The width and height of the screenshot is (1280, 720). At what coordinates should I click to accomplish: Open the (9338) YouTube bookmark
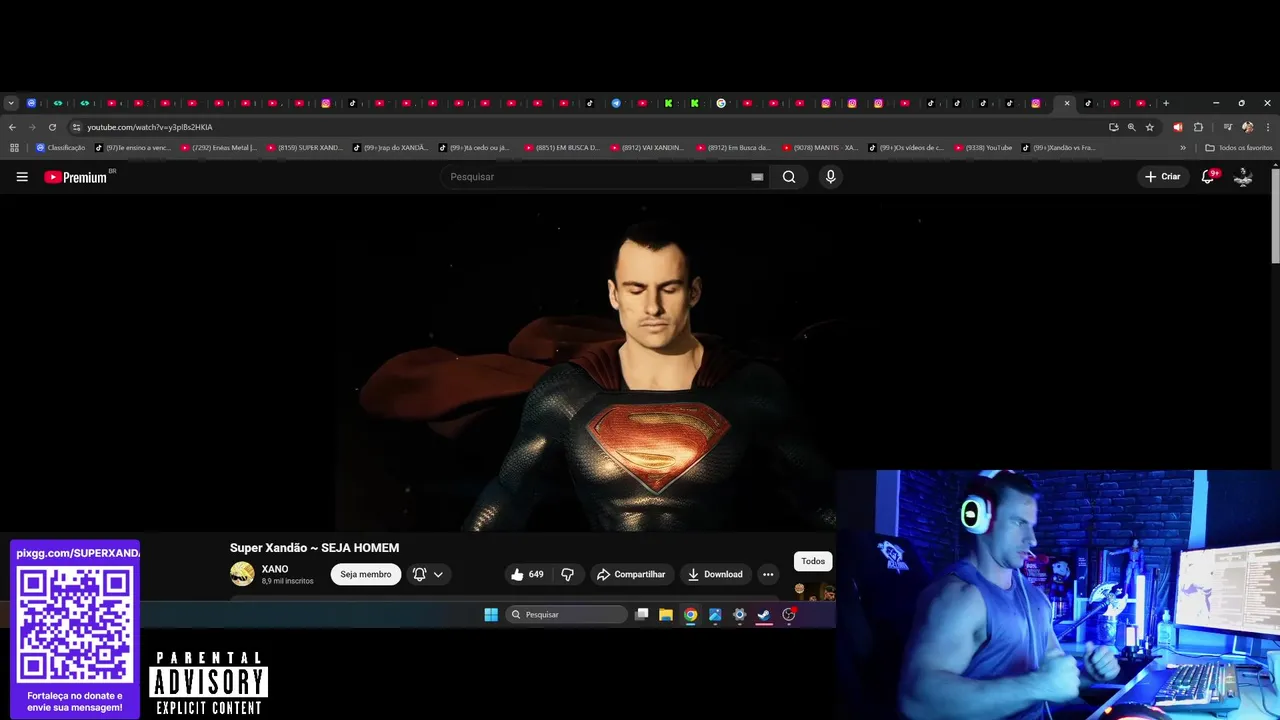(983, 148)
